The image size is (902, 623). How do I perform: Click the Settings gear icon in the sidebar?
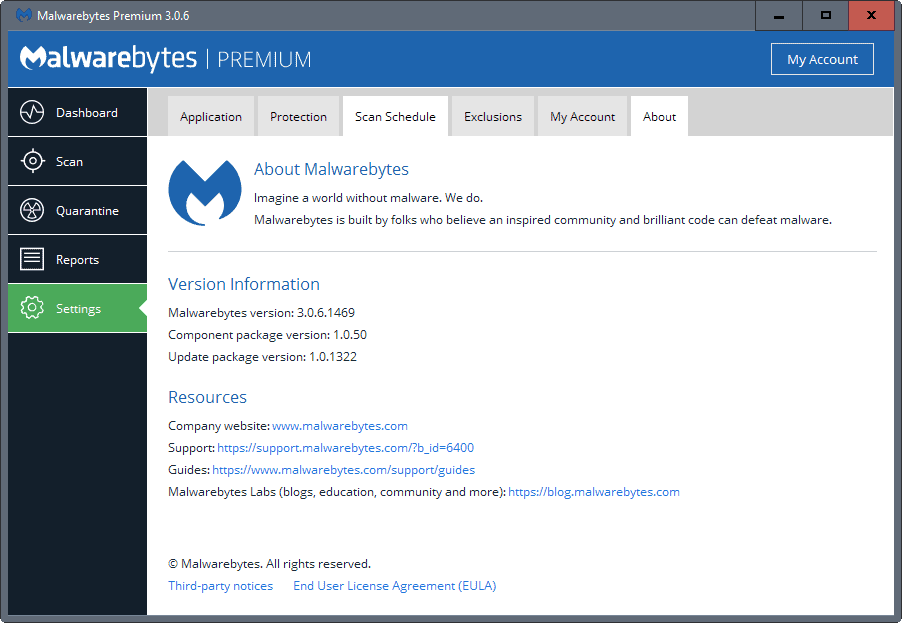pyautogui.click(x=31, y=308)
